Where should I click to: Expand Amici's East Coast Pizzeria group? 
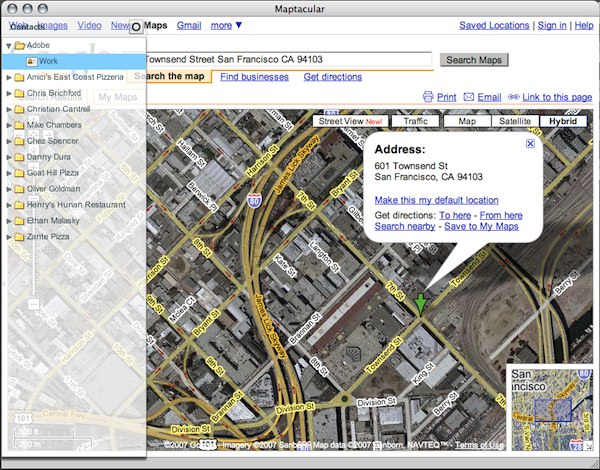click(x=9, y=77)
